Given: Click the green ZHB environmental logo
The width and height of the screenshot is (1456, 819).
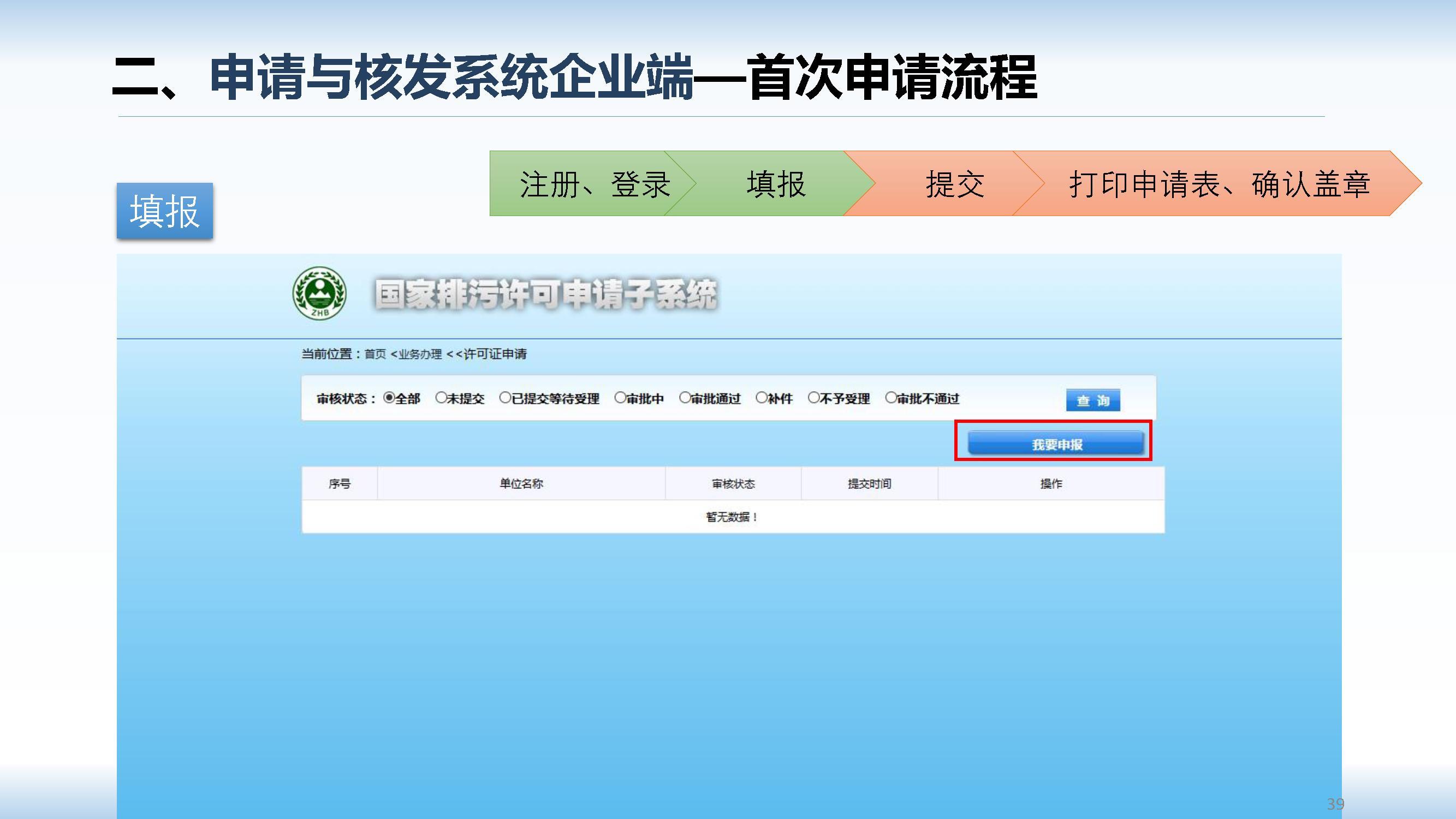Looking at the screenshot, I should click(x=319, y=293).
